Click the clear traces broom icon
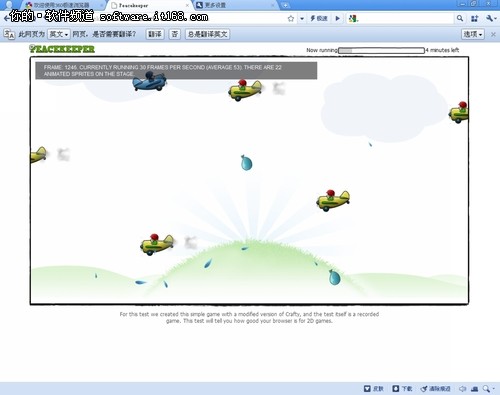Image resolution: width=500 pixels, height=395 pixels. click(x=435, y=388)
